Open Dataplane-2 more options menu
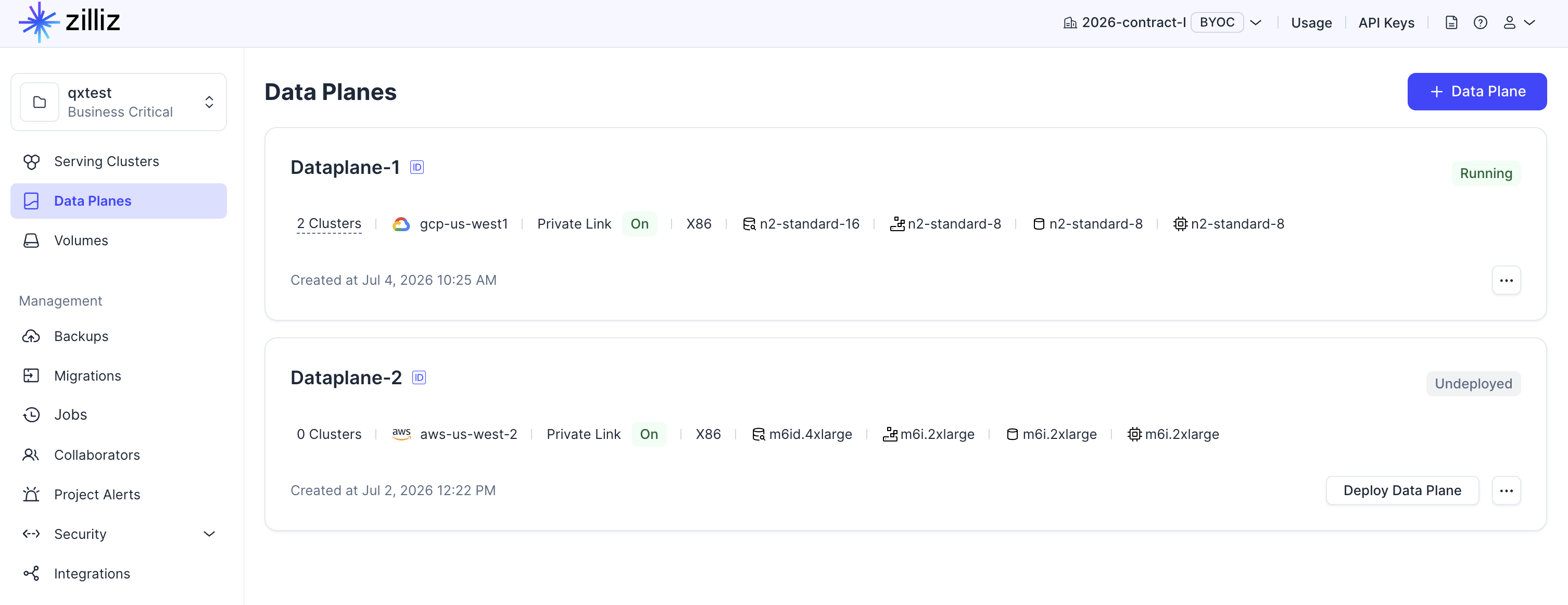The width and height of the screenshot is (1568, 605). coord(1506,490)
